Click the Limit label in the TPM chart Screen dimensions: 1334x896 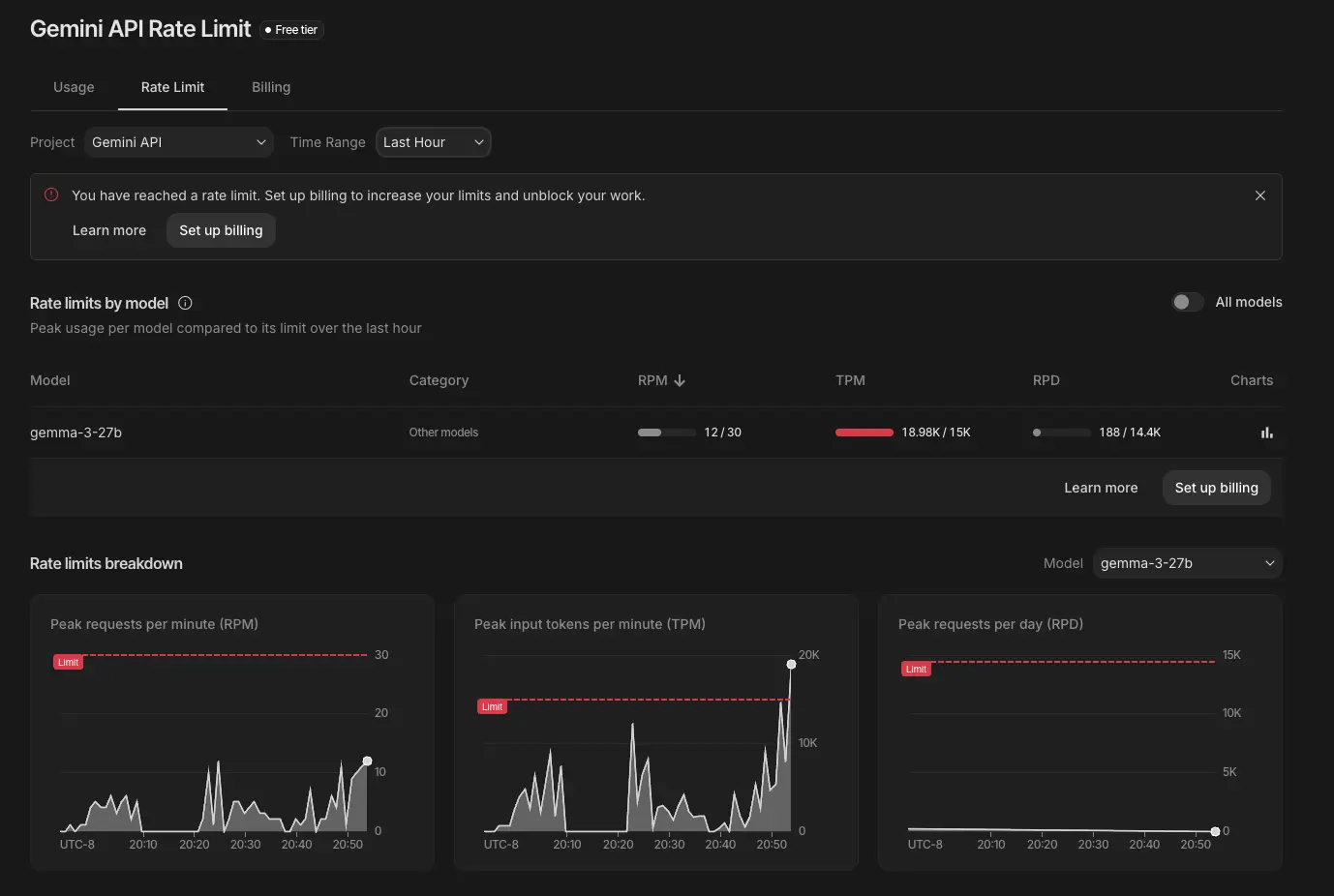pyautogui.click(x=492, y=706)
